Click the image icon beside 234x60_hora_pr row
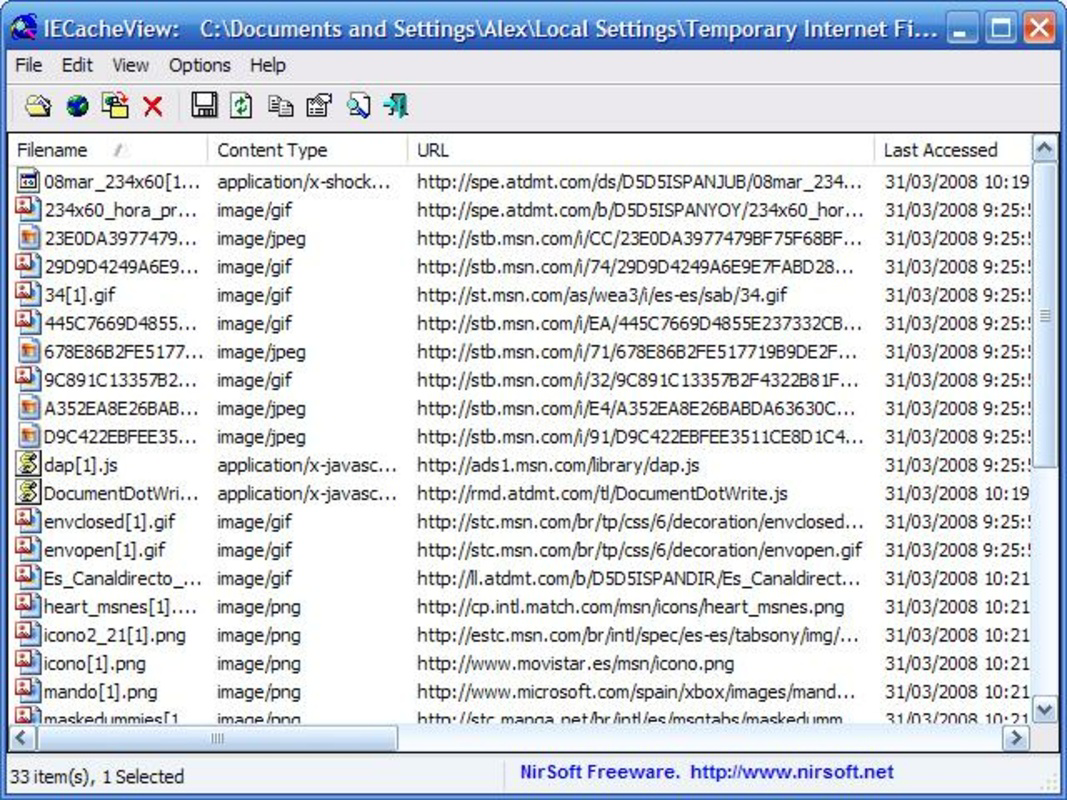This screenshot has width=1067, height=800. [27, 209]
